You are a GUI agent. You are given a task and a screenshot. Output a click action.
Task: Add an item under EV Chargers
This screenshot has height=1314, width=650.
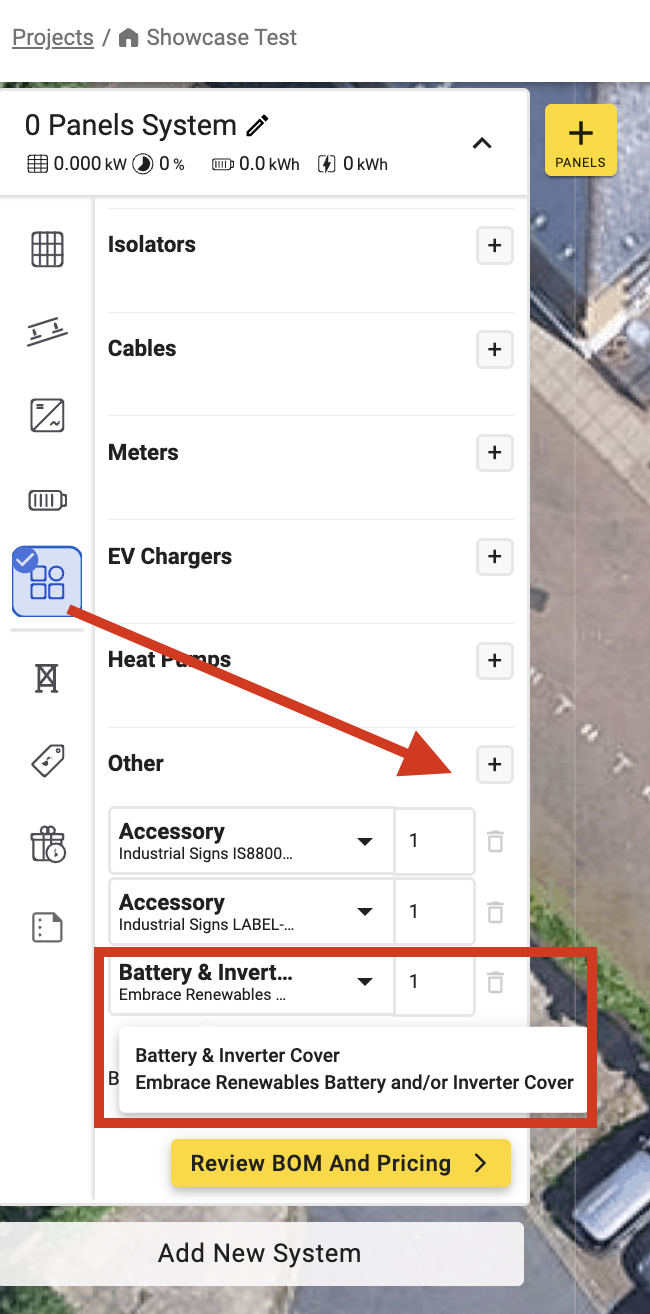click(x=494, y=557)
